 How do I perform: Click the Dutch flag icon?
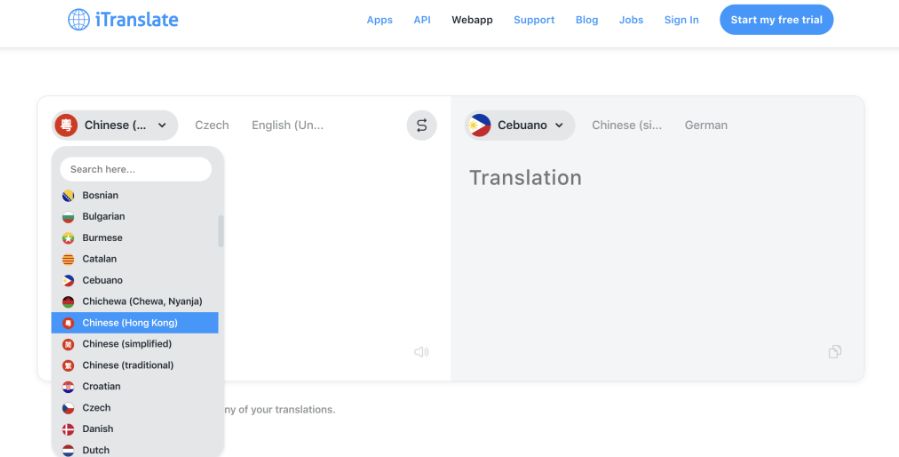(68, 450)
